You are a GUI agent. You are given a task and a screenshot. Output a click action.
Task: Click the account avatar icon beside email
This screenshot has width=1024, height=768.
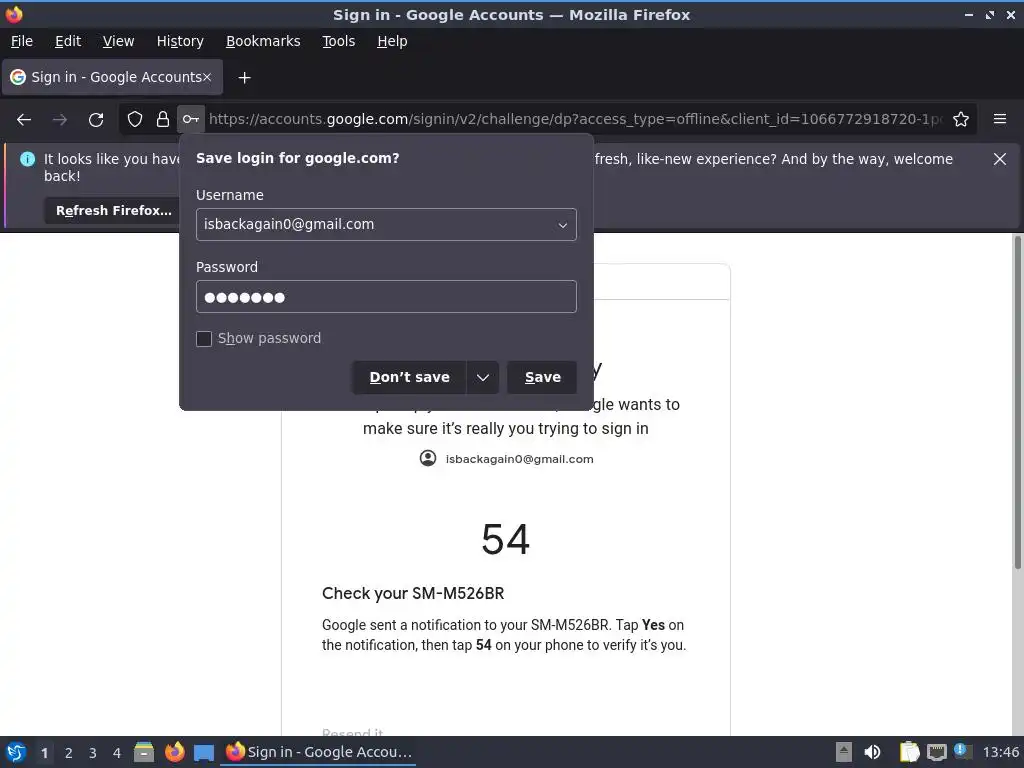(428, 458)
